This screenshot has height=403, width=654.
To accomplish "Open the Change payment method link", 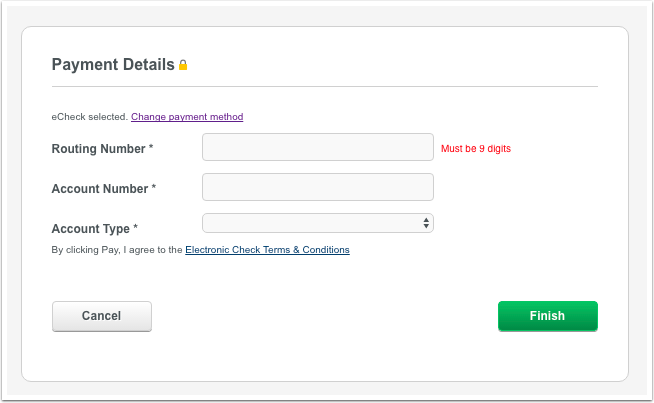I will (187, 117).
